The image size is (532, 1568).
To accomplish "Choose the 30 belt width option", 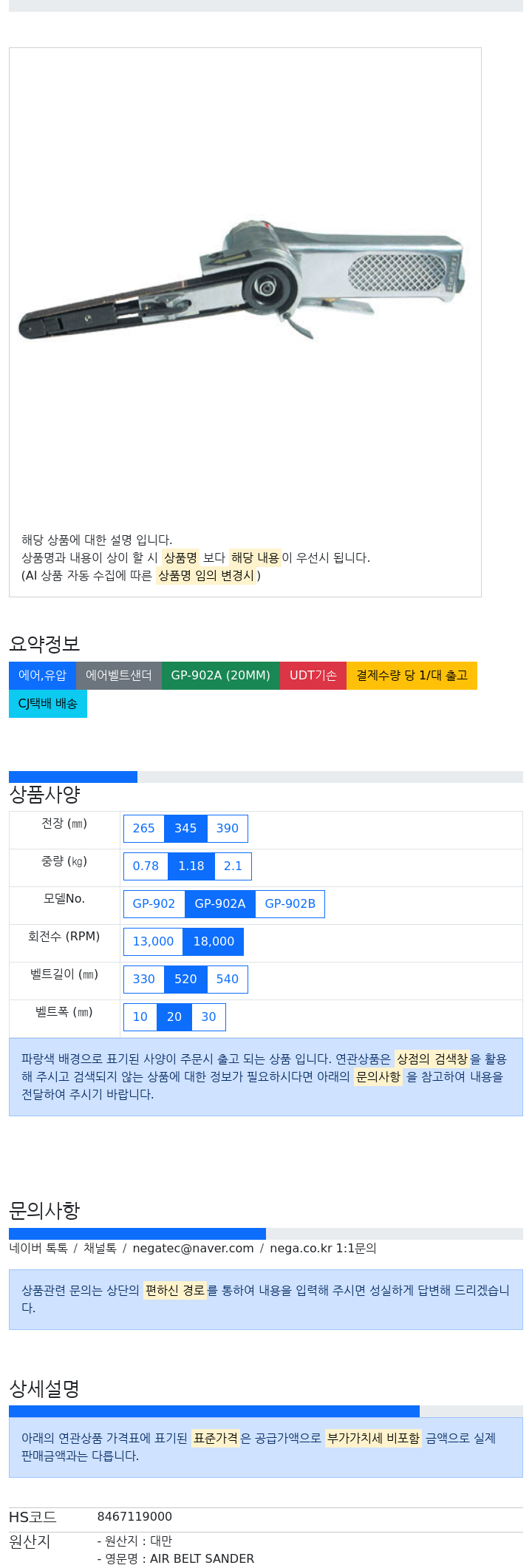I will [208, 1017].
